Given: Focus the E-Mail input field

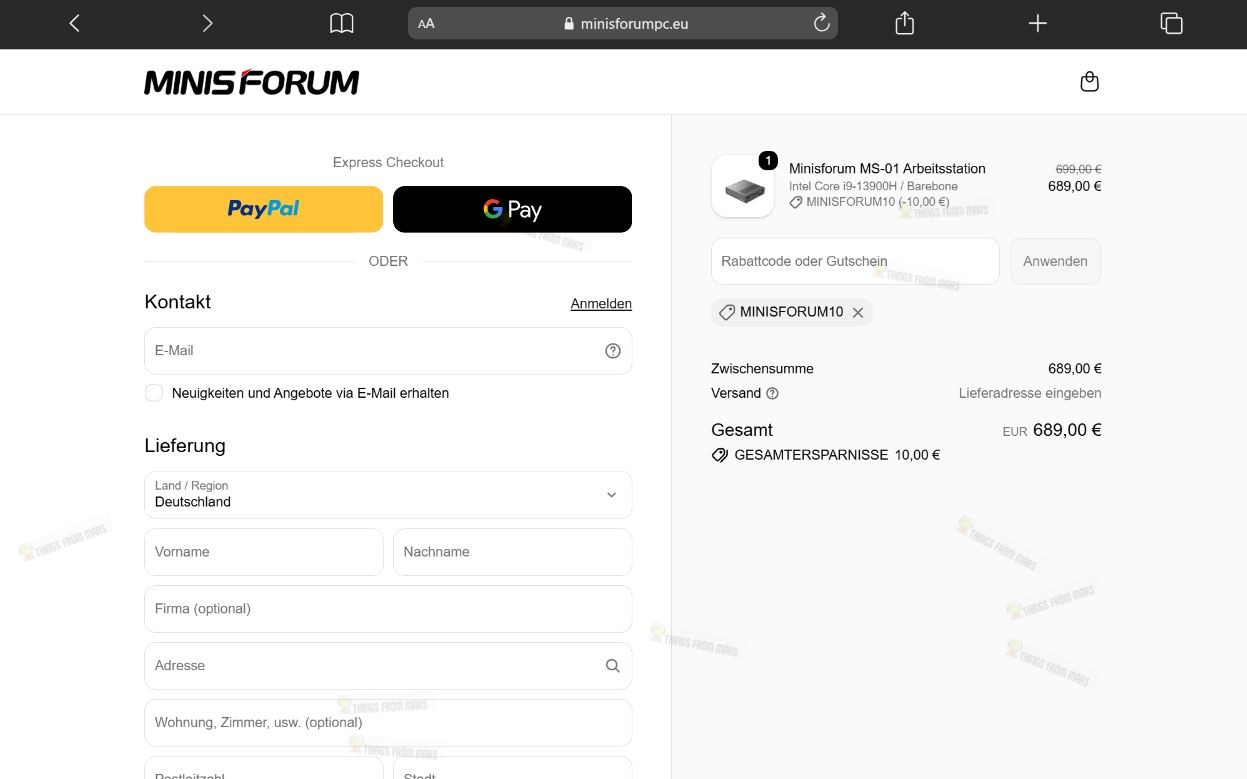Looking at the screenshot, I should tap(388, 351).
